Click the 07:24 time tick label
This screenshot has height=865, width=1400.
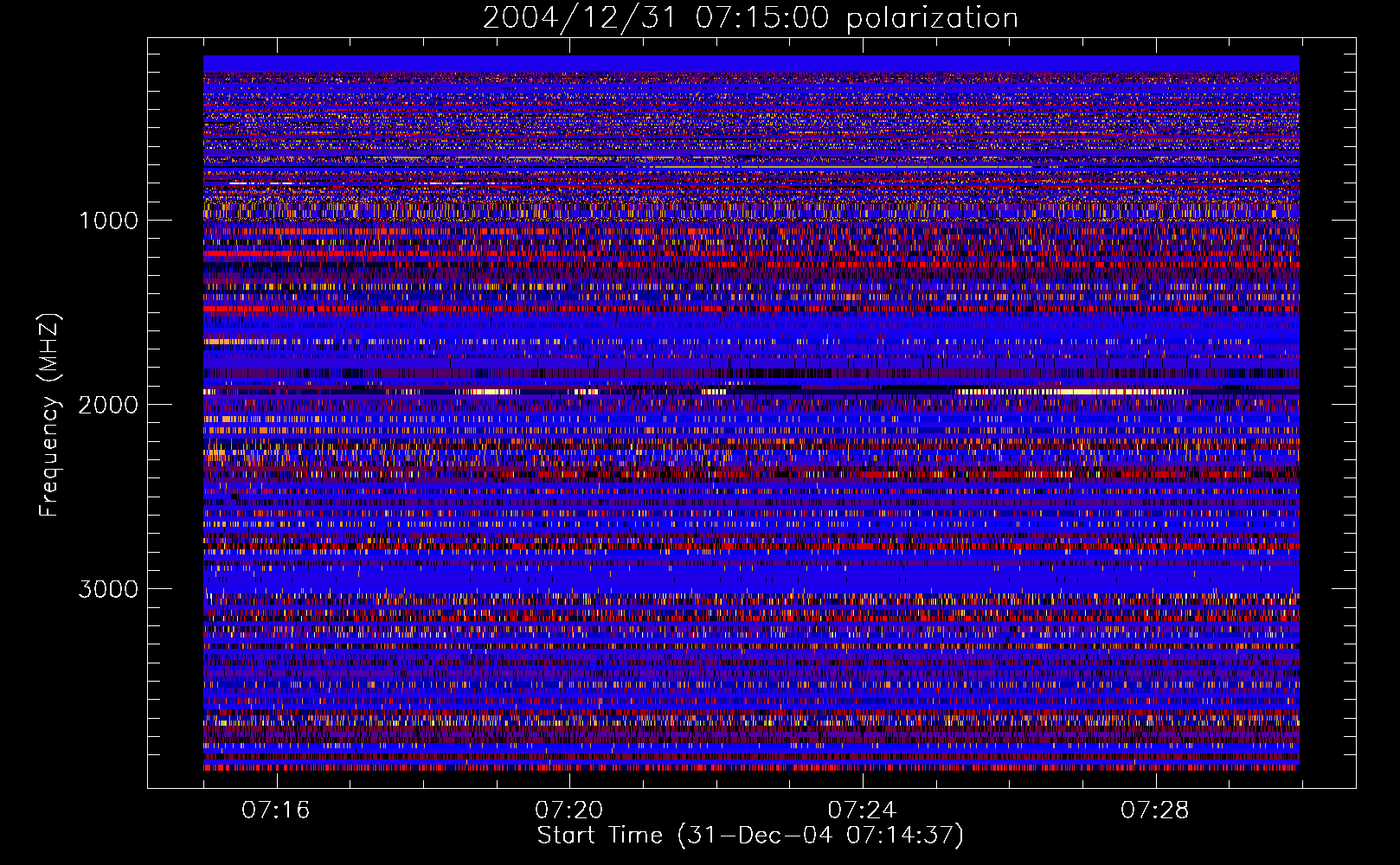[x=862, y=811]
